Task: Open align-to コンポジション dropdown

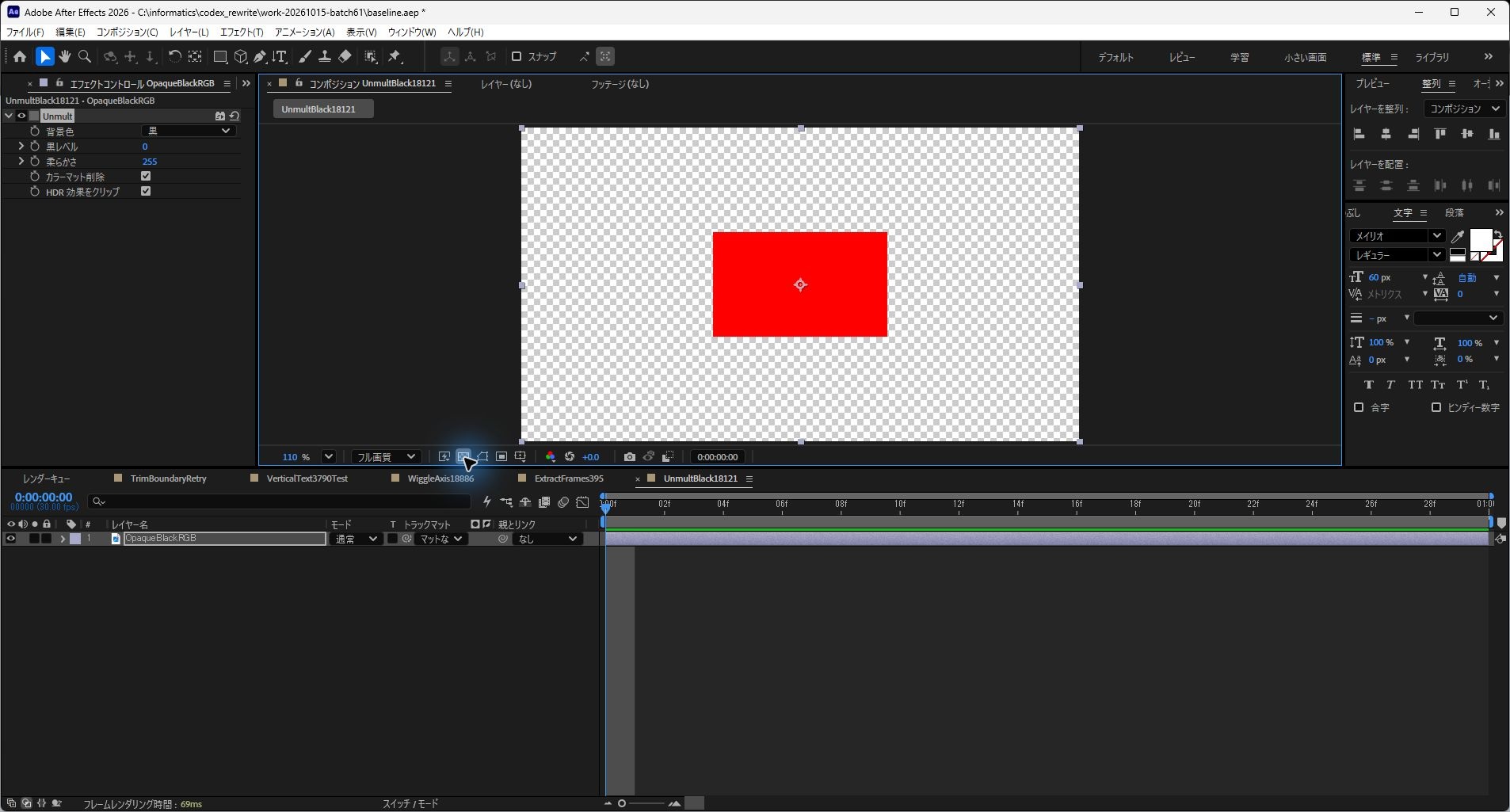Action: 1463,109
